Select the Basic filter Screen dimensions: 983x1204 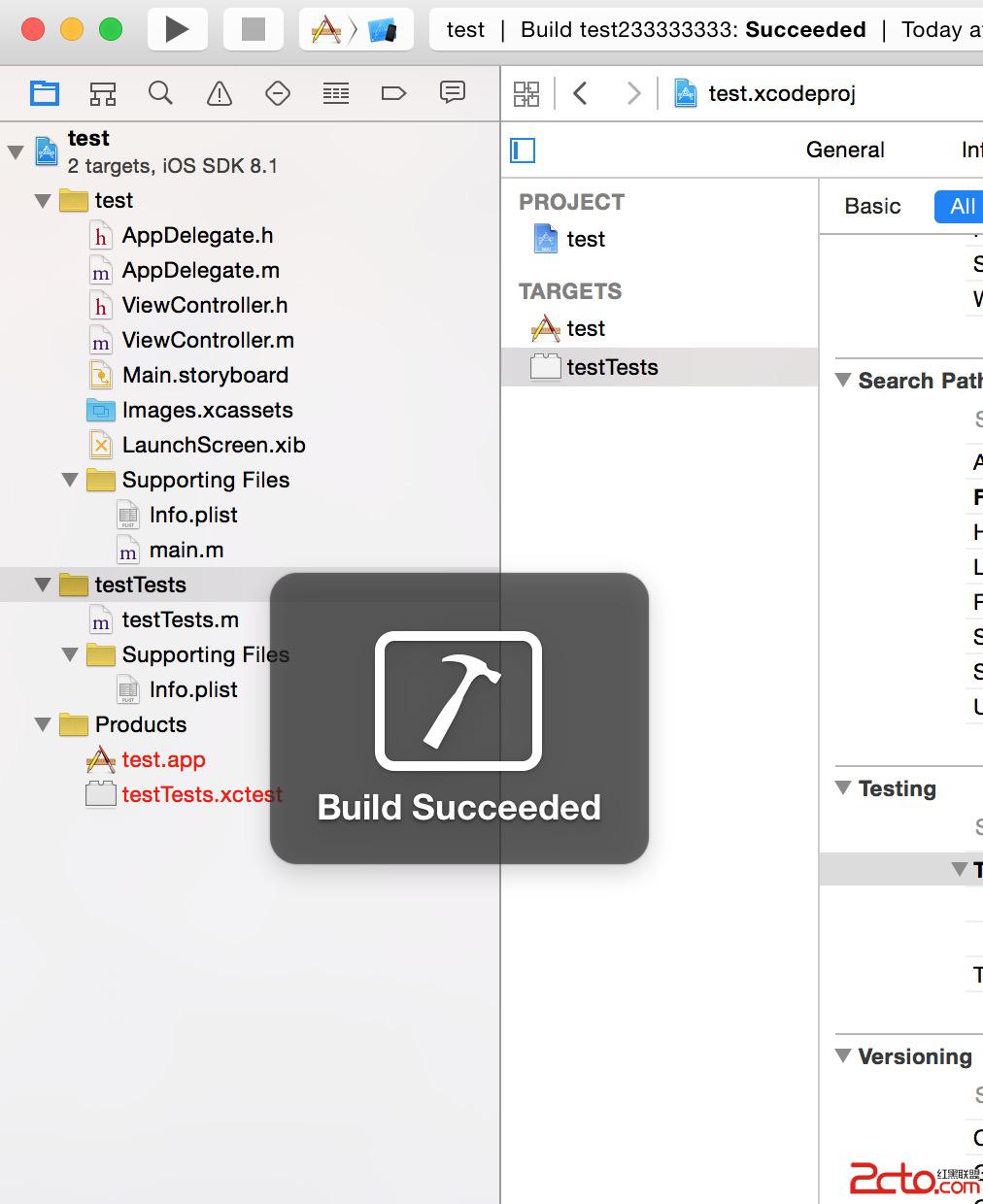tap(872, 206)
